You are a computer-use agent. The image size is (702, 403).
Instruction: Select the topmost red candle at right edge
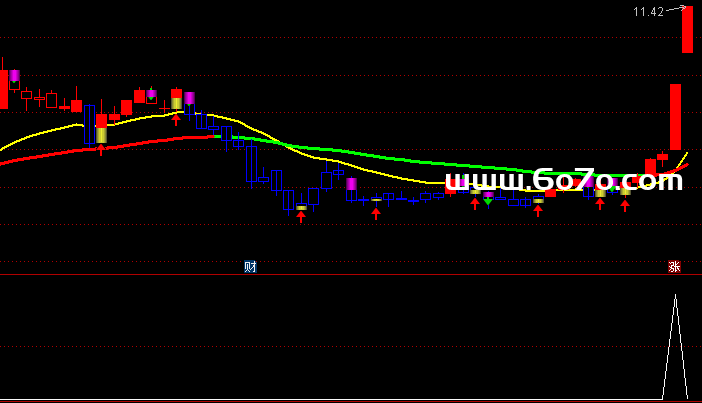(688, 30)
